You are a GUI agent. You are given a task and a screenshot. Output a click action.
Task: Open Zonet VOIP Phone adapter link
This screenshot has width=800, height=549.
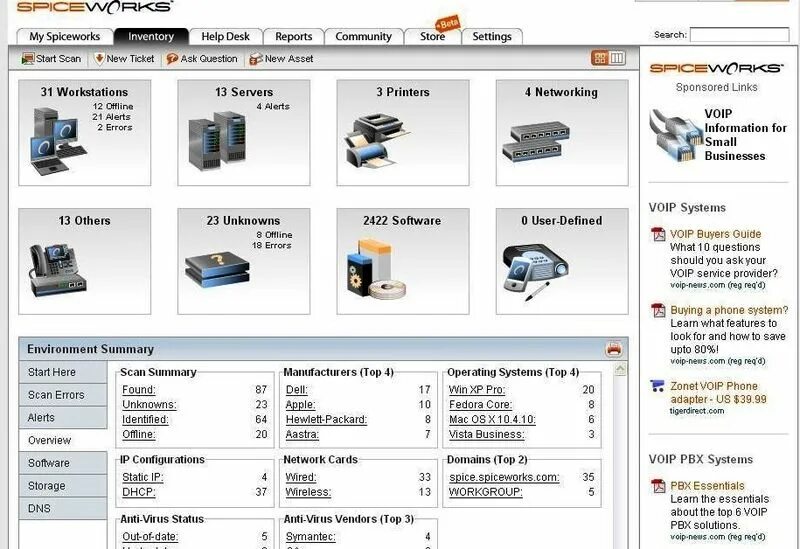718,392
